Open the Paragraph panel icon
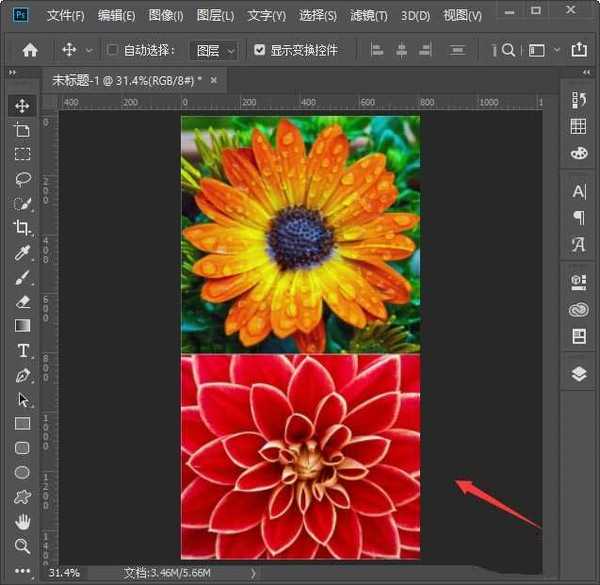 point(578,217)
